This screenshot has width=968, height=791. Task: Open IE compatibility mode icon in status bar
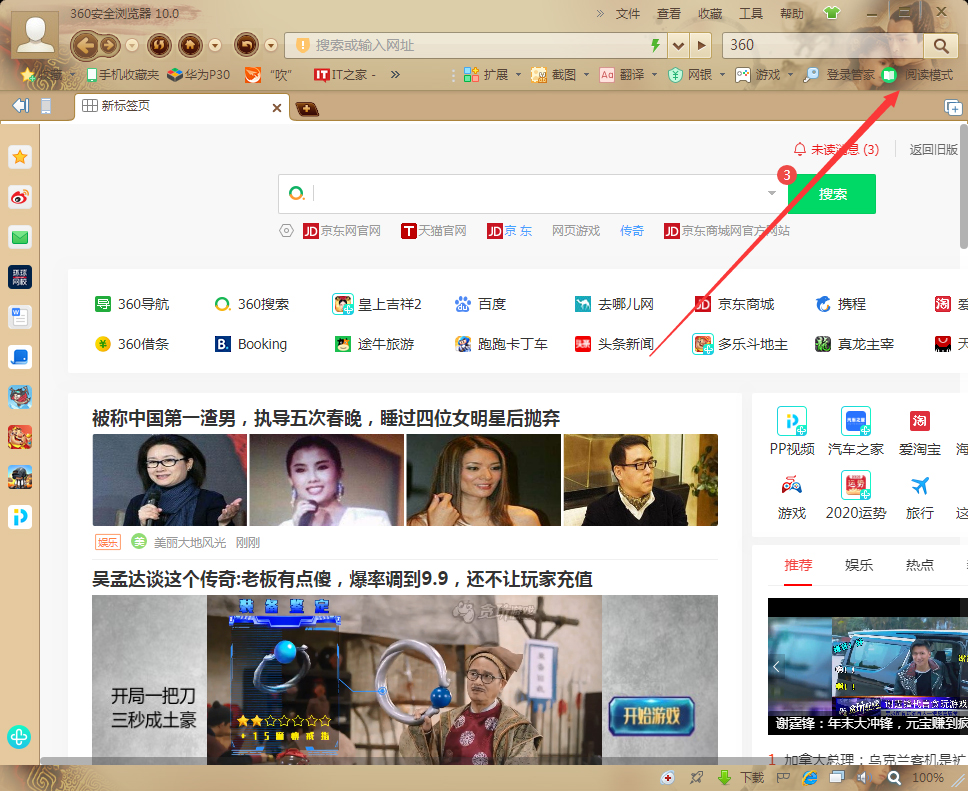tap(808, 778)
